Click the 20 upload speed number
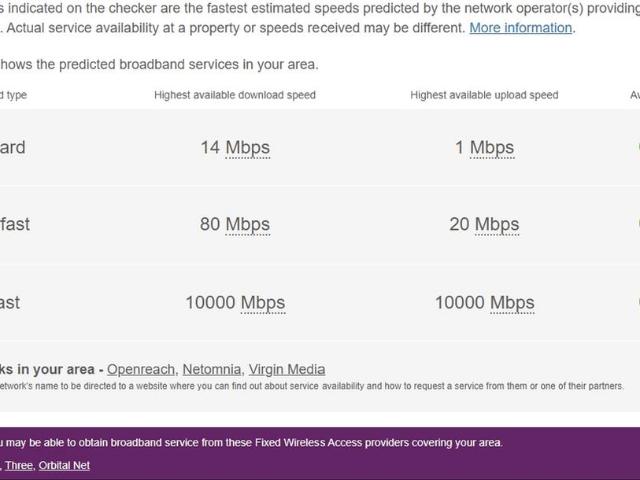640x480 pixels. pos(459,224)
